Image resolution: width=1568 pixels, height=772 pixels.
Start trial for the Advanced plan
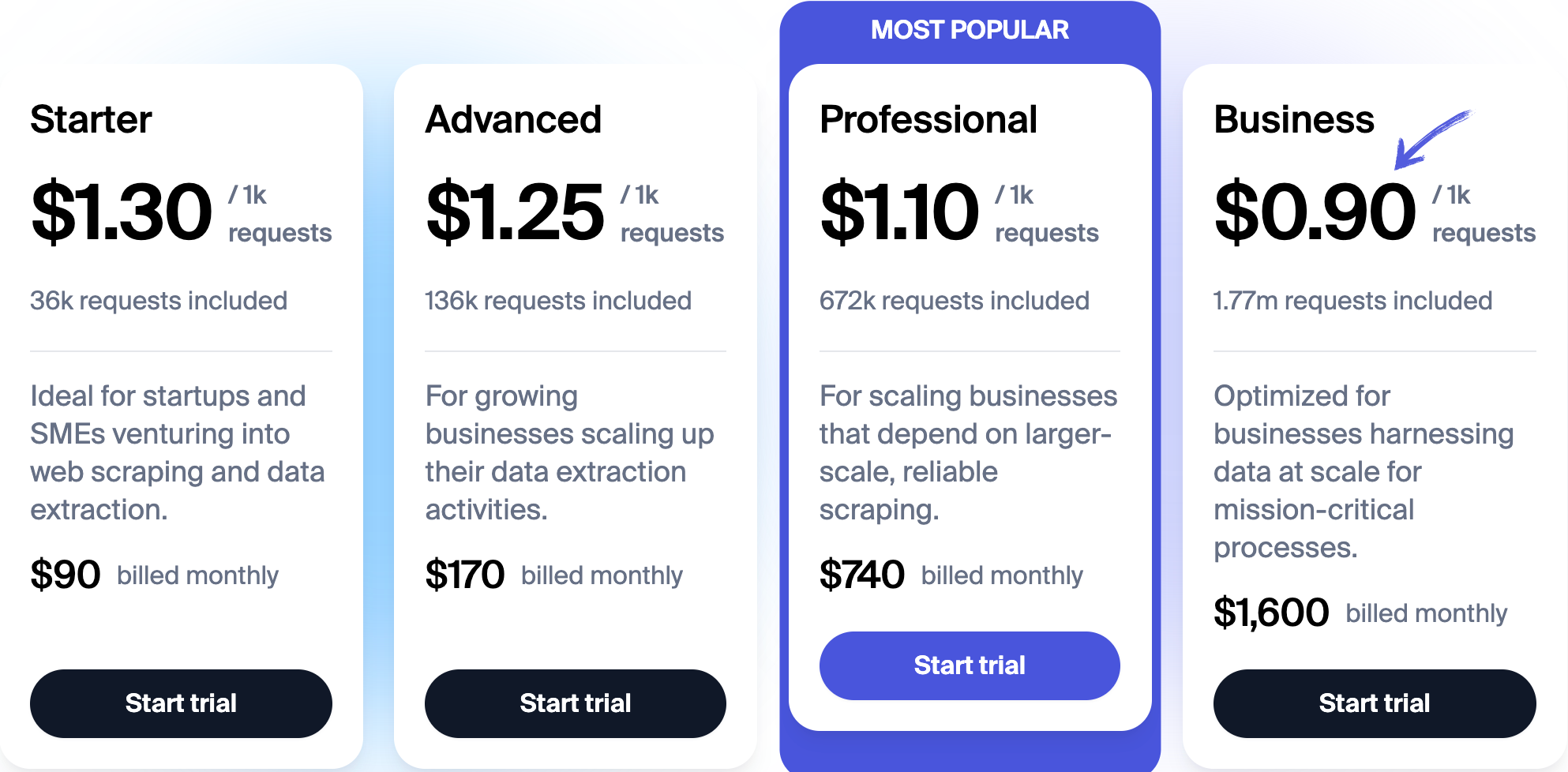[576, 703]
